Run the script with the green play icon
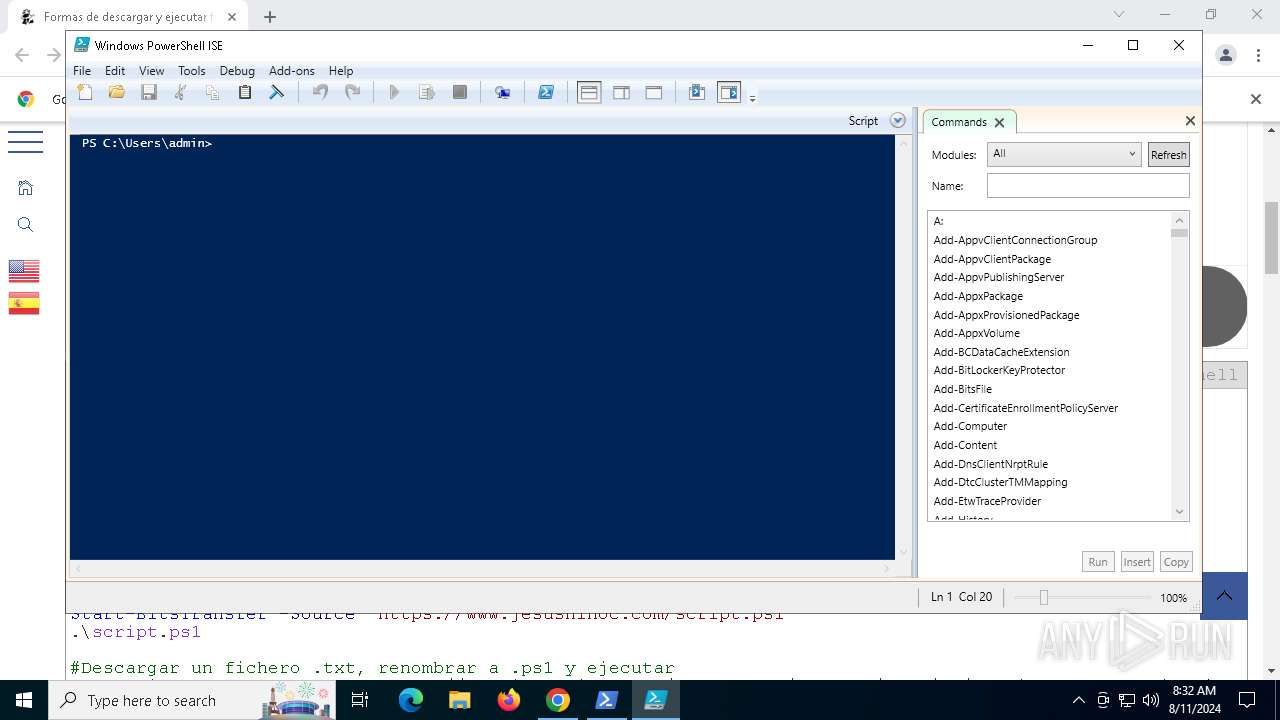1280x720 pixels. [394, 92]
